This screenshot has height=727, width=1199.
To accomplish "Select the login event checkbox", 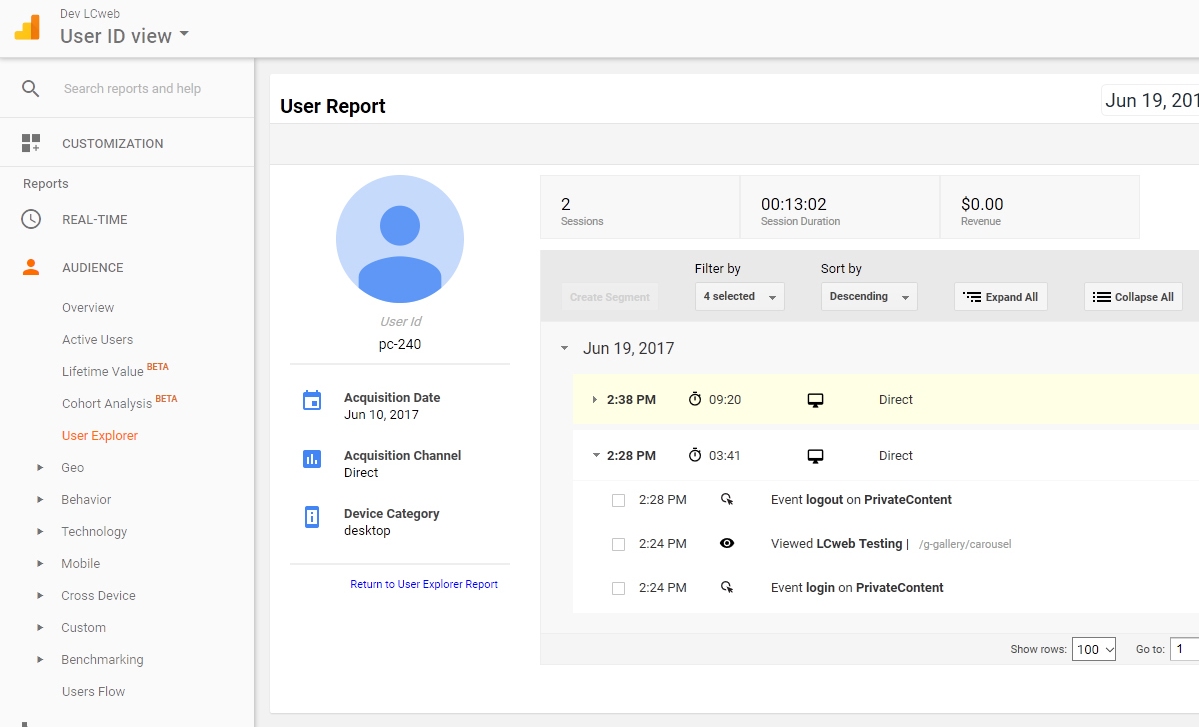I will (618, 588).
